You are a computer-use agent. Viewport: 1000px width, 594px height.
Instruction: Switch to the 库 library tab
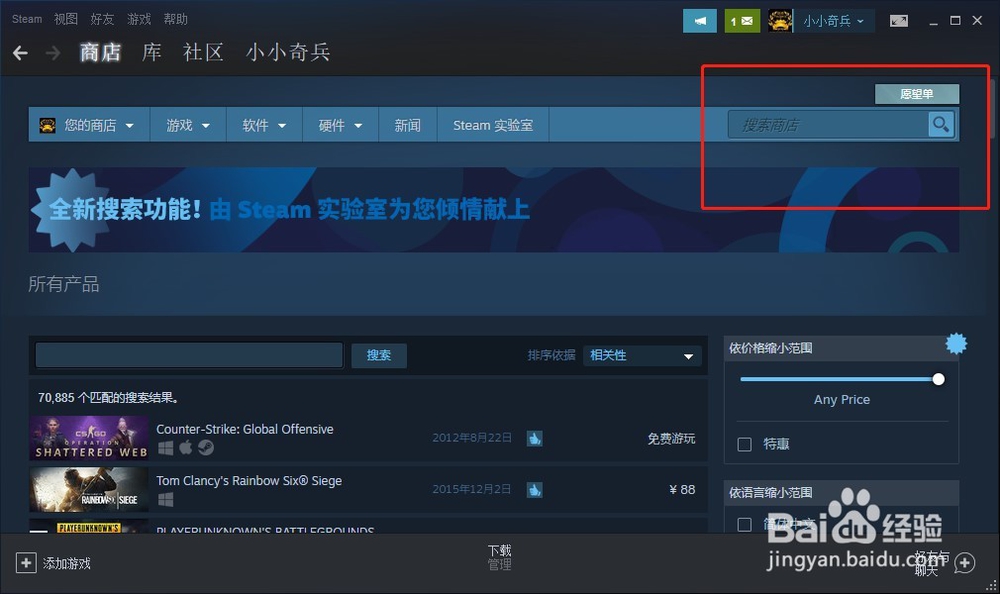(x=152, y=52)
